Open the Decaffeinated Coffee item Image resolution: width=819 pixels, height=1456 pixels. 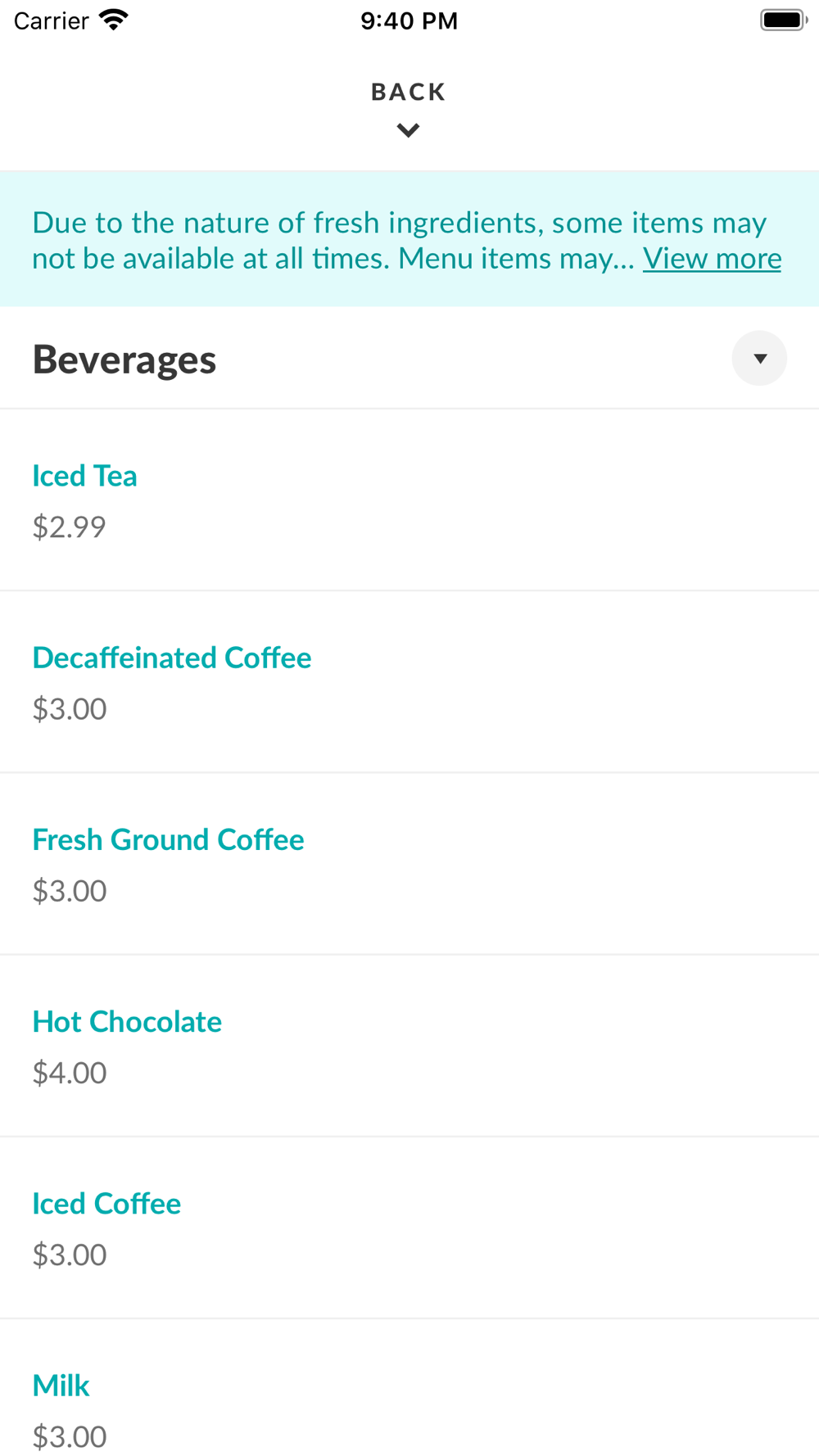172,658
